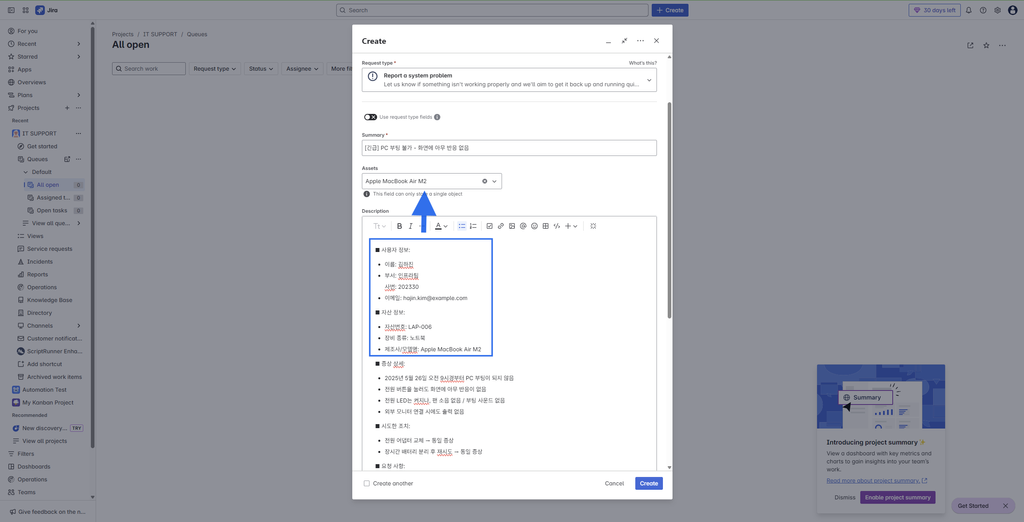
Task: Toggle the Use request type fields switch
Action: [x=370, y=118]
